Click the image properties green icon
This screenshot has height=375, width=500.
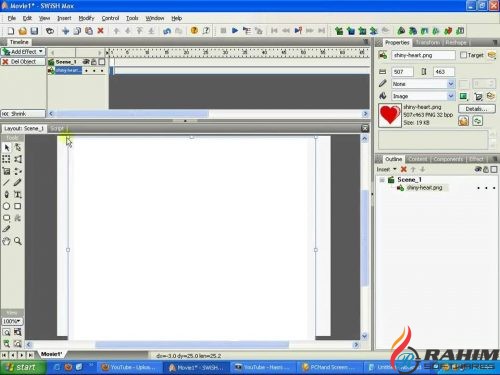tap(463, 96)
